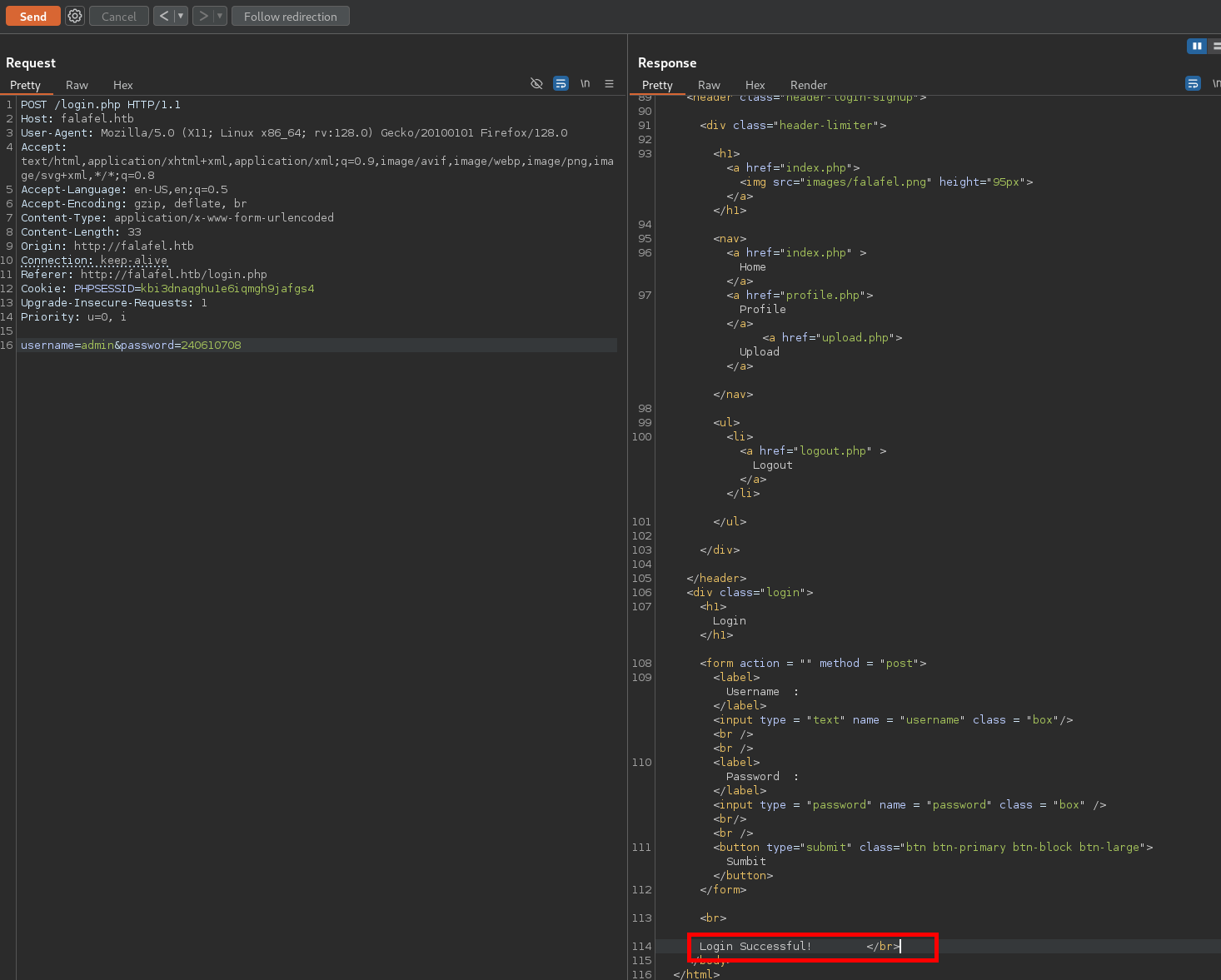This screenshot has width=1221, height=980.
Task: Click the Connection: keep-alive line
Action: point(94,260)
